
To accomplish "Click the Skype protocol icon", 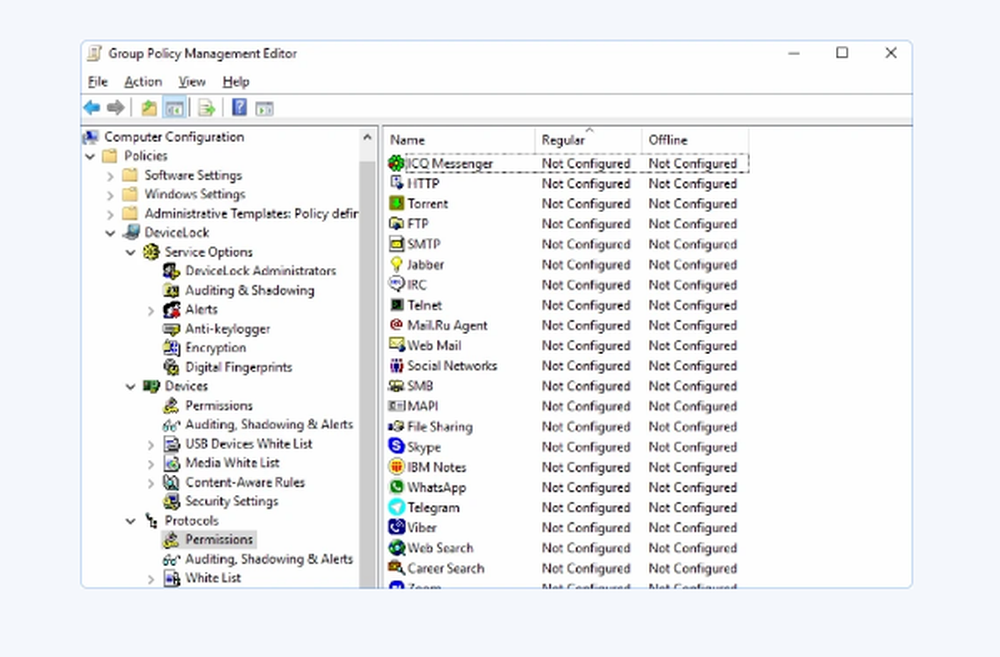I will tap(397, 447).
